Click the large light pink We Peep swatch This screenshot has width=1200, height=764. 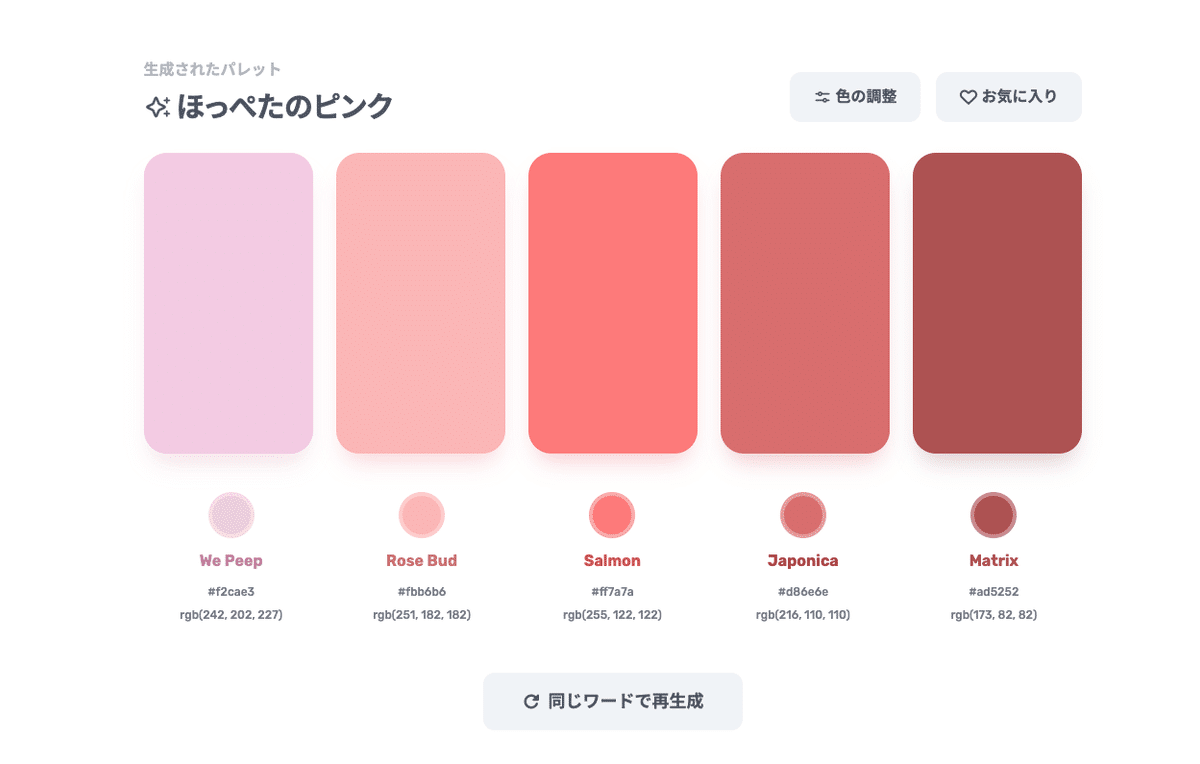(x=229, y=303)
